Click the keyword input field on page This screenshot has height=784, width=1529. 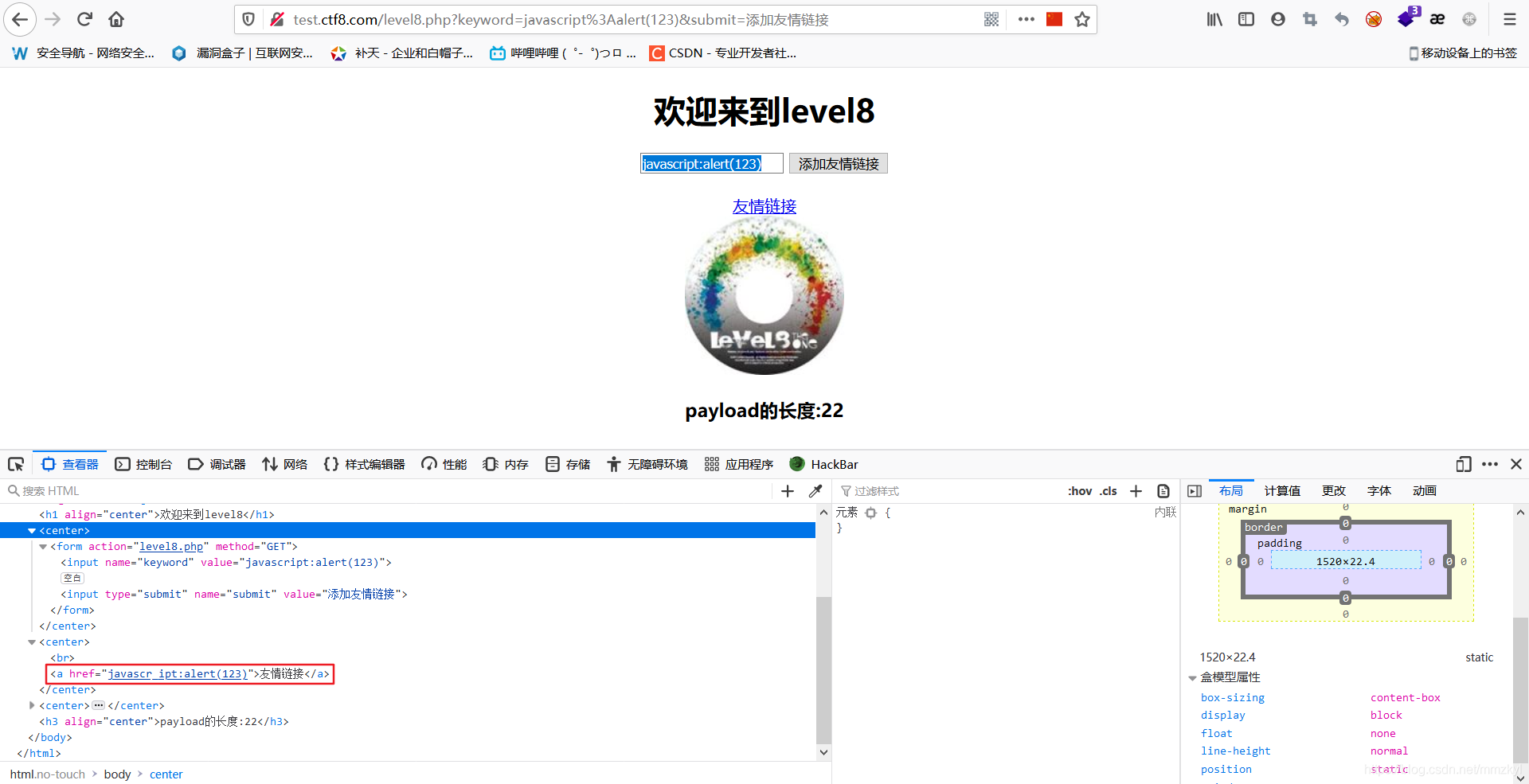pos(711,164)
